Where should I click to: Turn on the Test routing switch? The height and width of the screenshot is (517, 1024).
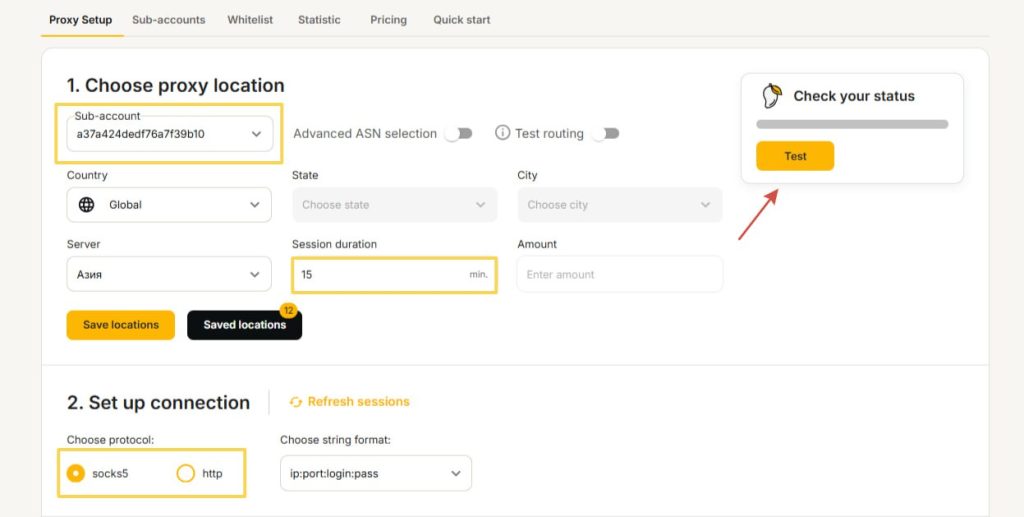click(604, 133)
